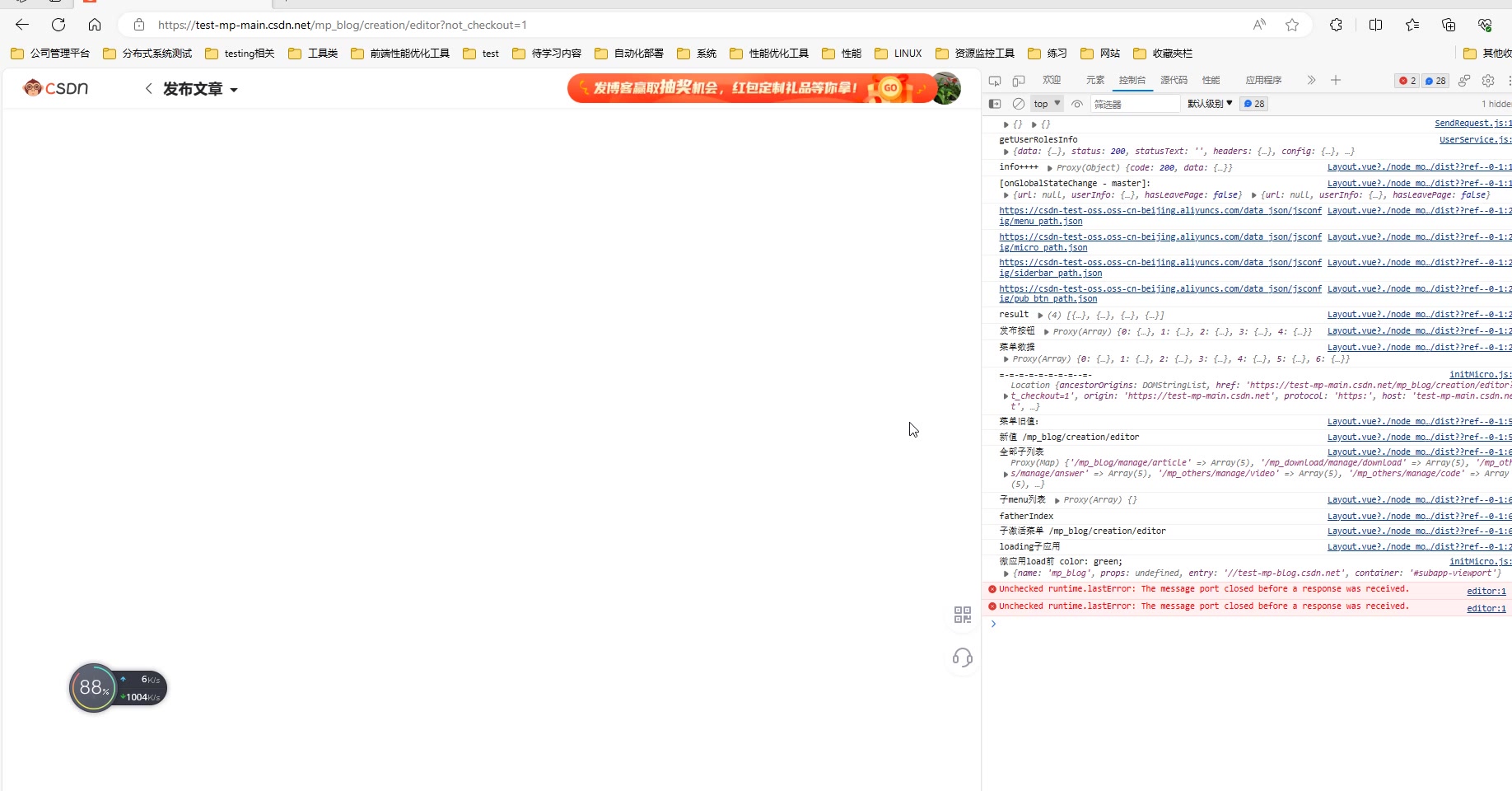Click the 筛选器 filter input field
1512x791 pixels.
coord(1135,104)
